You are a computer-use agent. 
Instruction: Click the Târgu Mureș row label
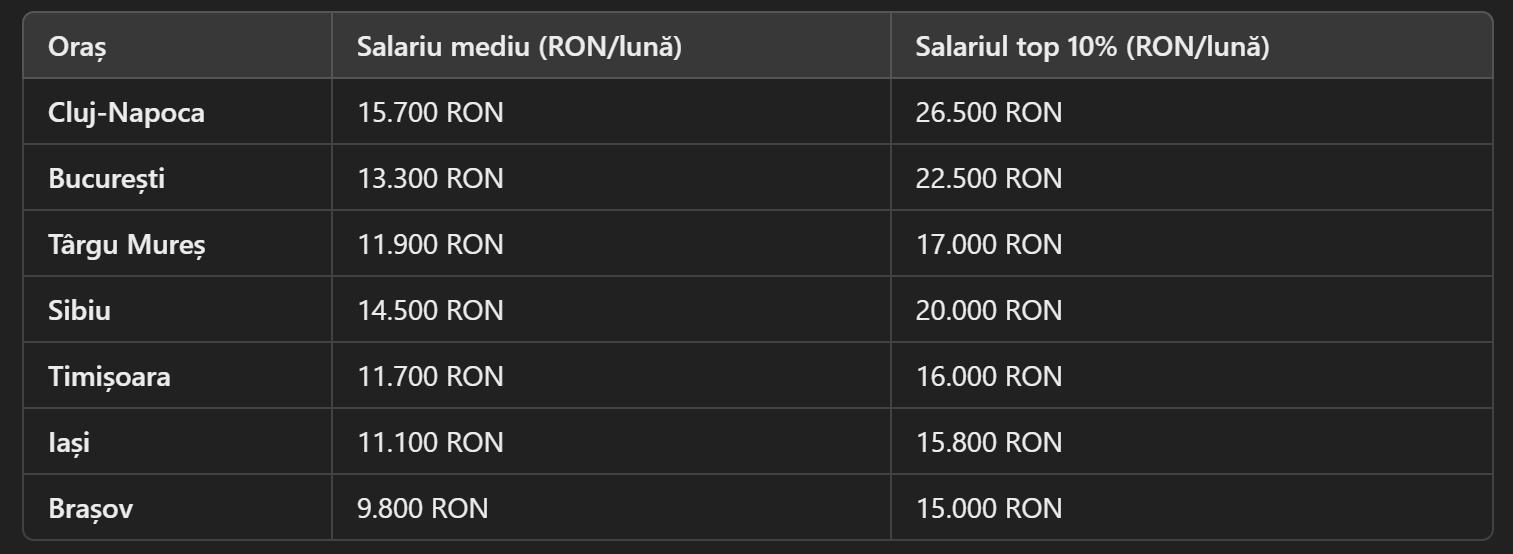pyautogui.click(x=127, y=245)
